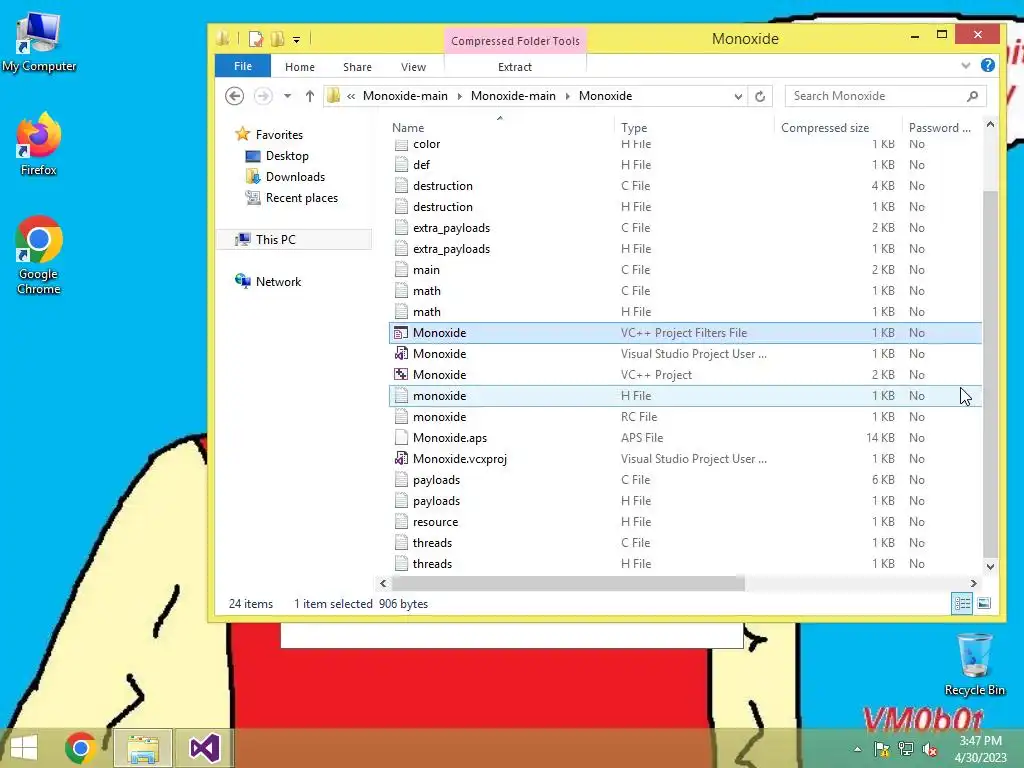Select Desktop under Favorites

click(x=287, y=155)
